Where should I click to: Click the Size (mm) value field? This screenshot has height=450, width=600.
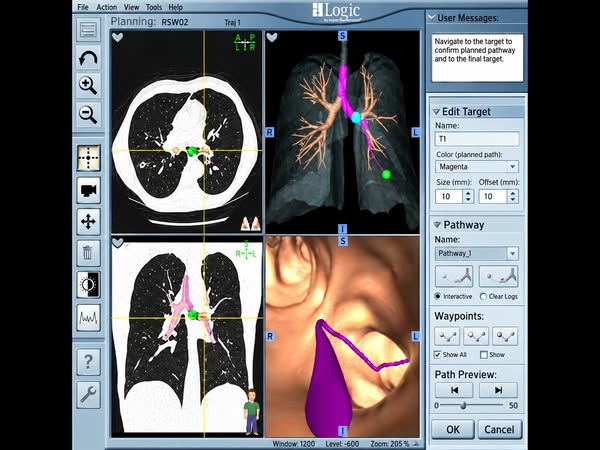pos(449,197)
